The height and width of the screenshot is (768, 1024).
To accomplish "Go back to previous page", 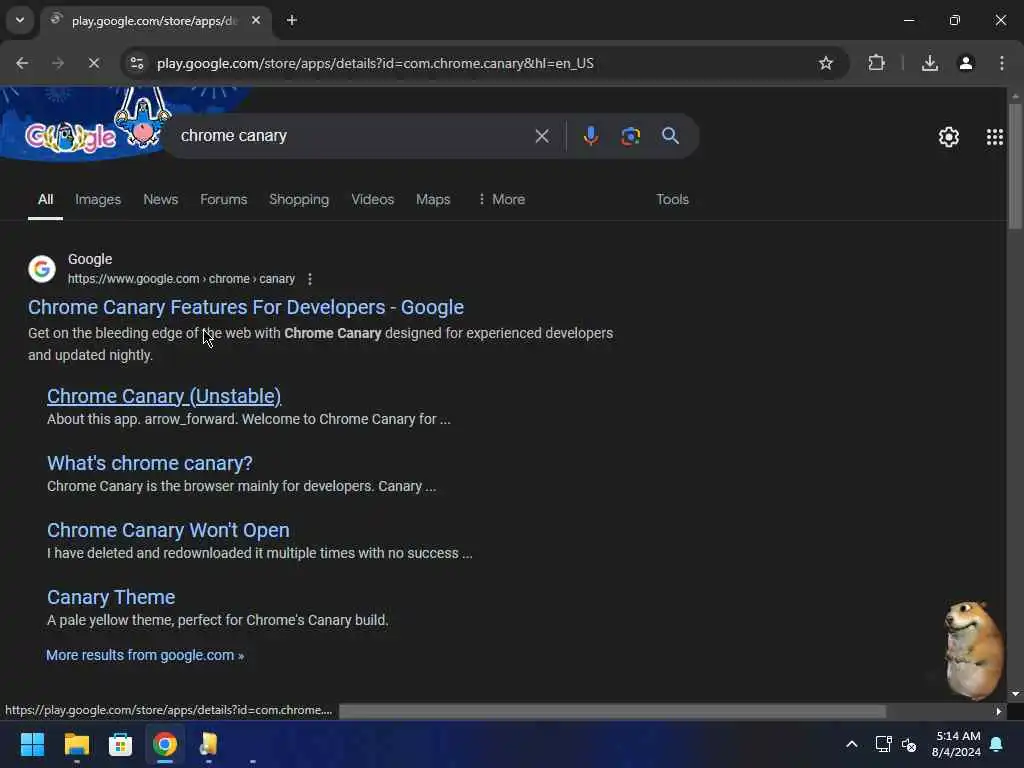I will pos(22,63).
